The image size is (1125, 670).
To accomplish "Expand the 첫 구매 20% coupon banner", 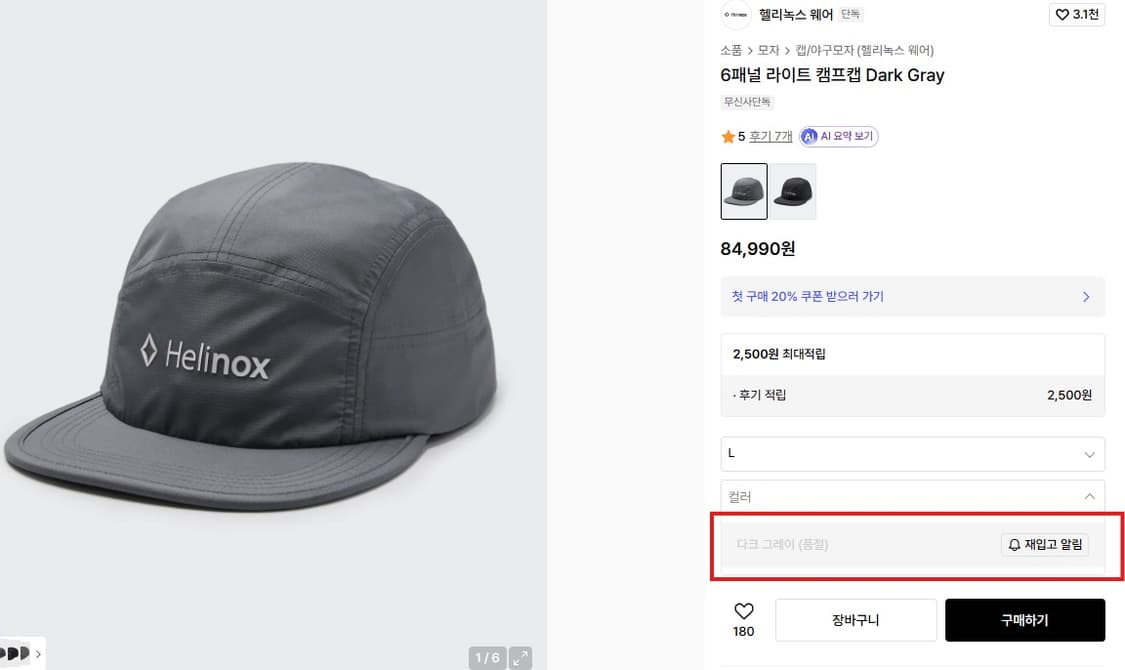I will (x=912, y=296).
